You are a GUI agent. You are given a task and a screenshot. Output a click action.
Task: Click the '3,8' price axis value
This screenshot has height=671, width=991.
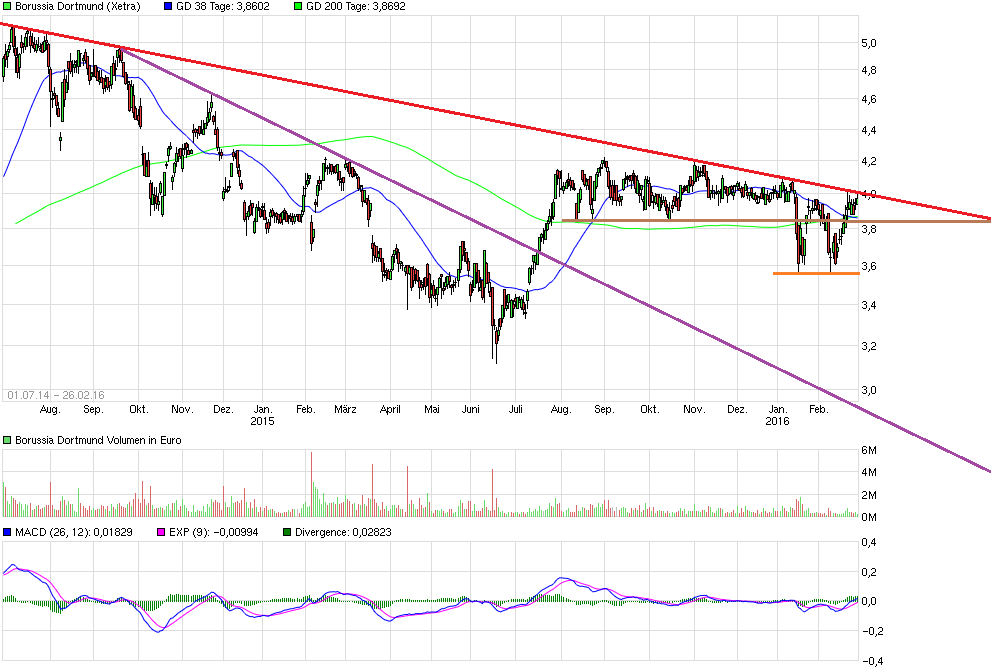[868, 229]
